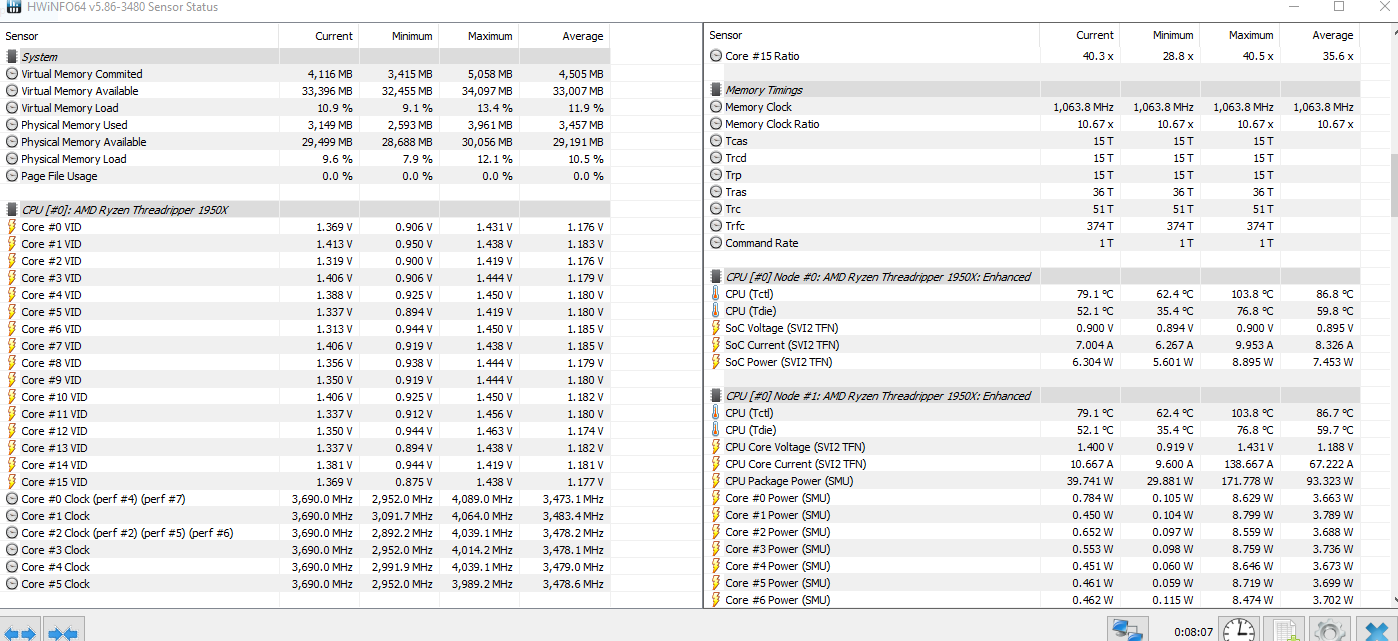This screenshot has height=641, width=1398.
Task: Click the Sensor column header in the right panel
Action: (x=725, y=35)
